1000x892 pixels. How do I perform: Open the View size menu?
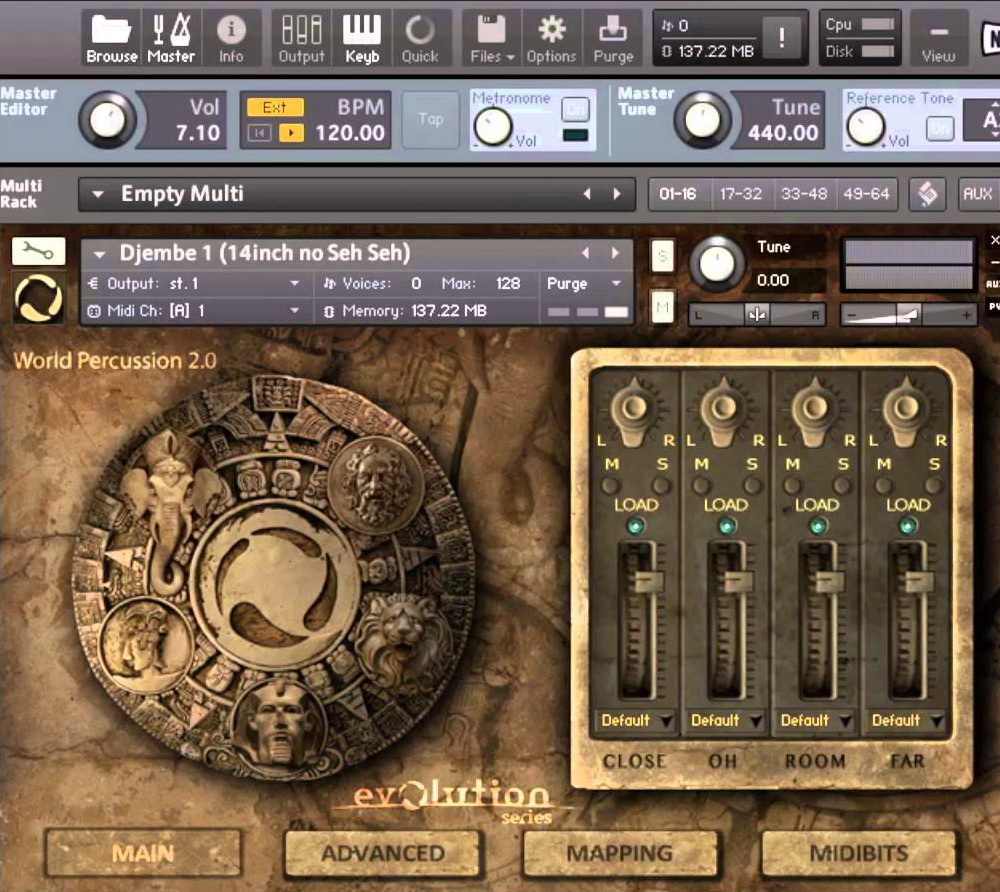click(x=938, y=38)
